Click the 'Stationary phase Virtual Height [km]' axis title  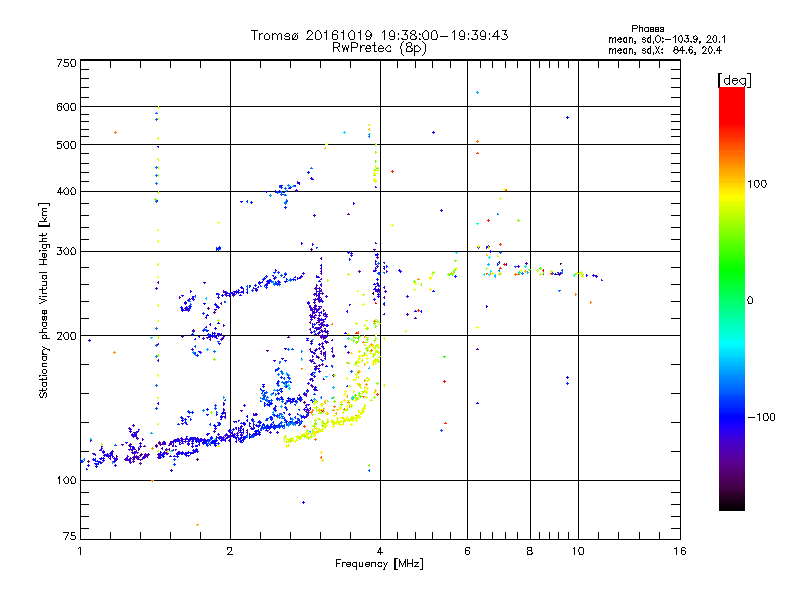(44, 300)
